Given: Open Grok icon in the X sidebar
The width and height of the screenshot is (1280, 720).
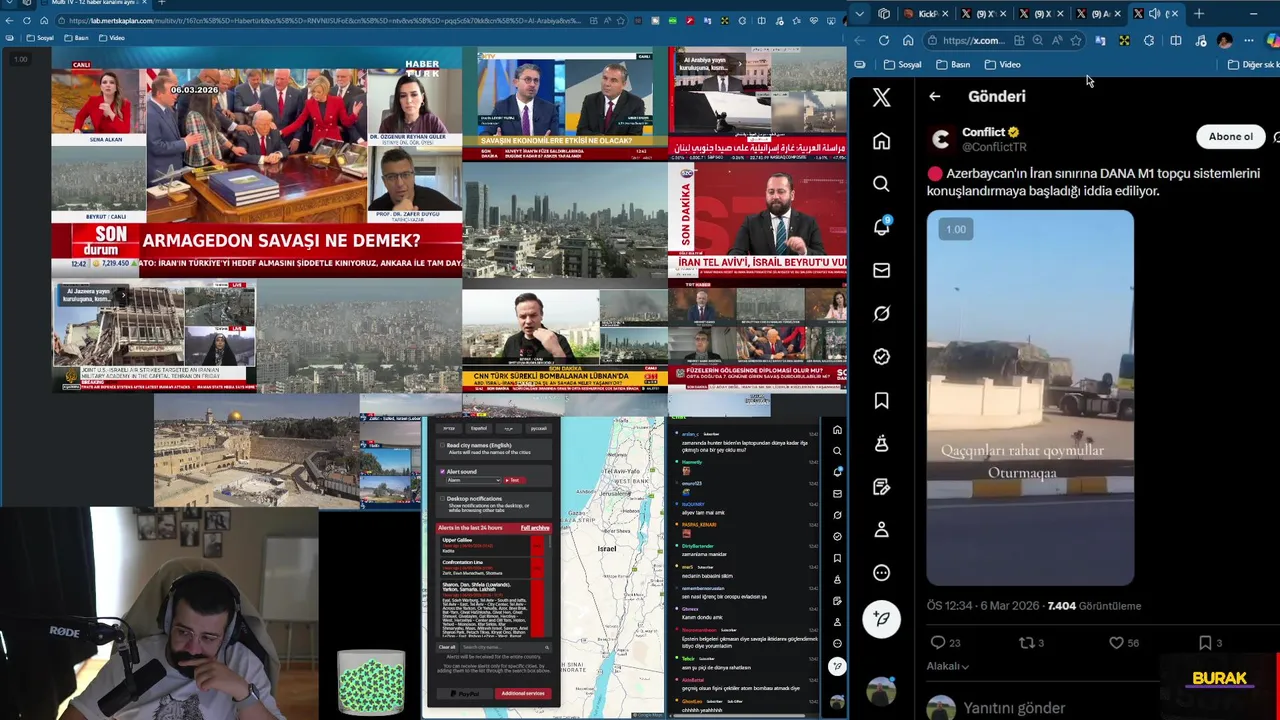Looking at the screenshot, I should pos(881,313).
